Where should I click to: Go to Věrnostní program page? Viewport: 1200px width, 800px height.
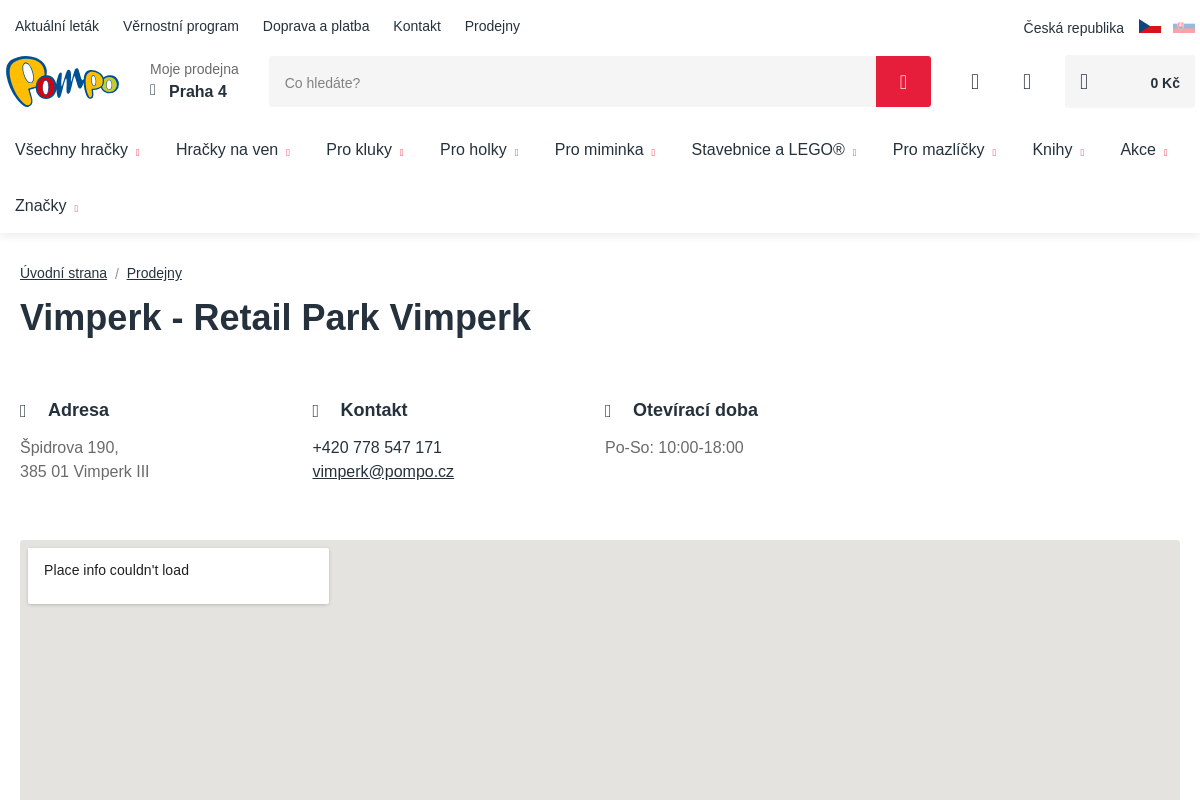click(x=181, y=26)
